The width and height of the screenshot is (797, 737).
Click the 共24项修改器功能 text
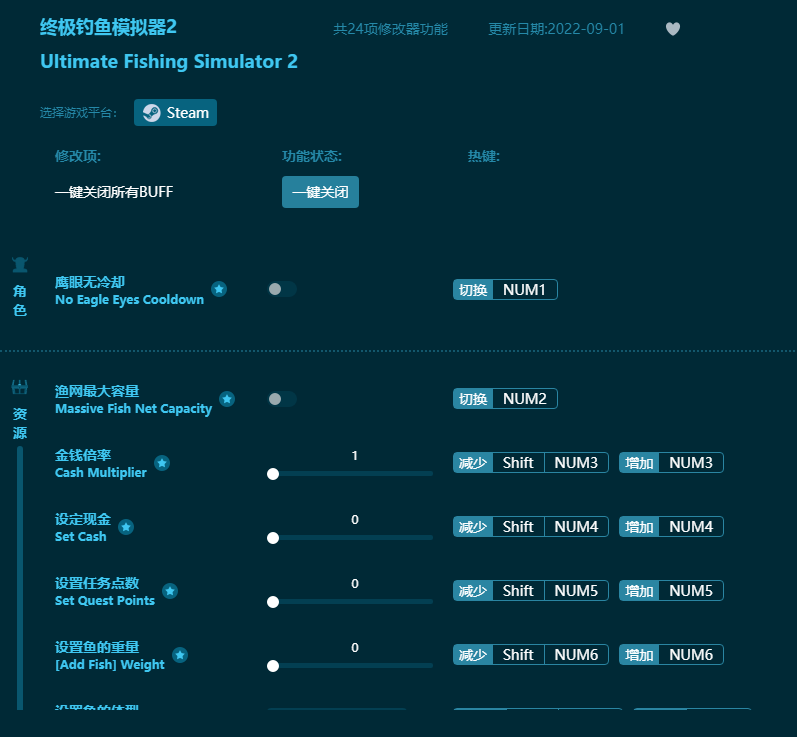[x=390, y=29]
